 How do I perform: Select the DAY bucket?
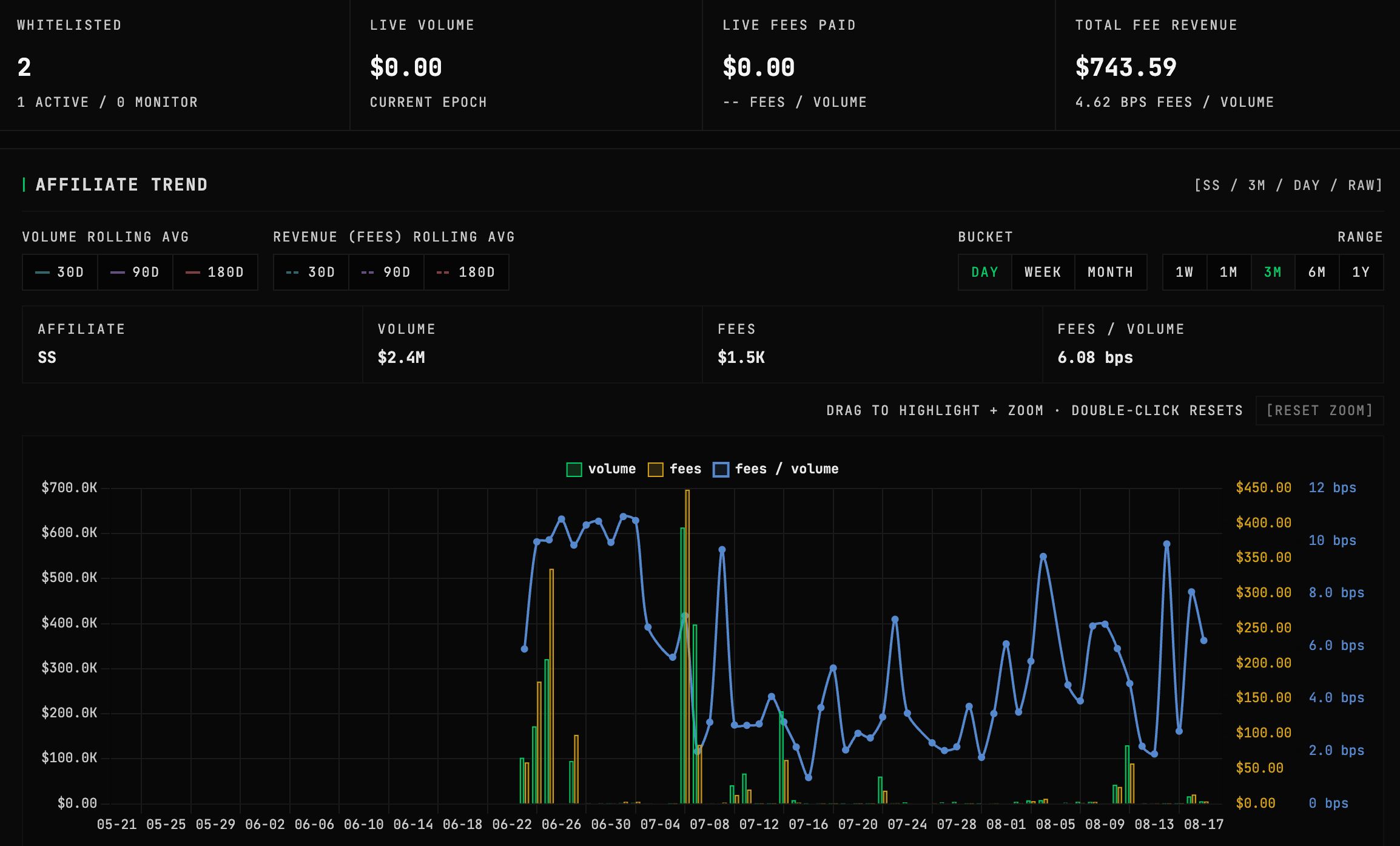click(985, 272)
